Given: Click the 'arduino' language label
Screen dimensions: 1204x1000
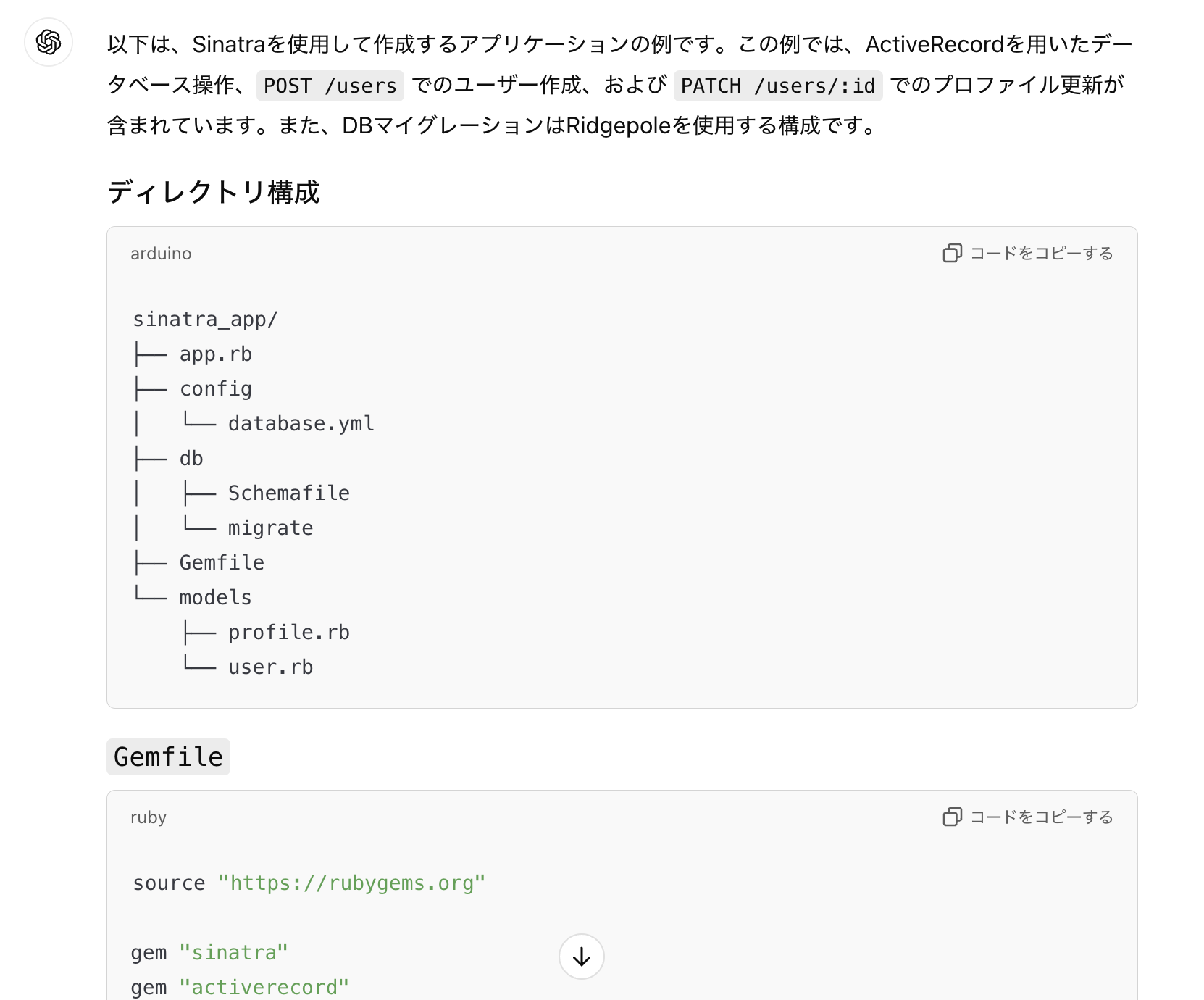Looking at the screenshot, I should (161, 254).
